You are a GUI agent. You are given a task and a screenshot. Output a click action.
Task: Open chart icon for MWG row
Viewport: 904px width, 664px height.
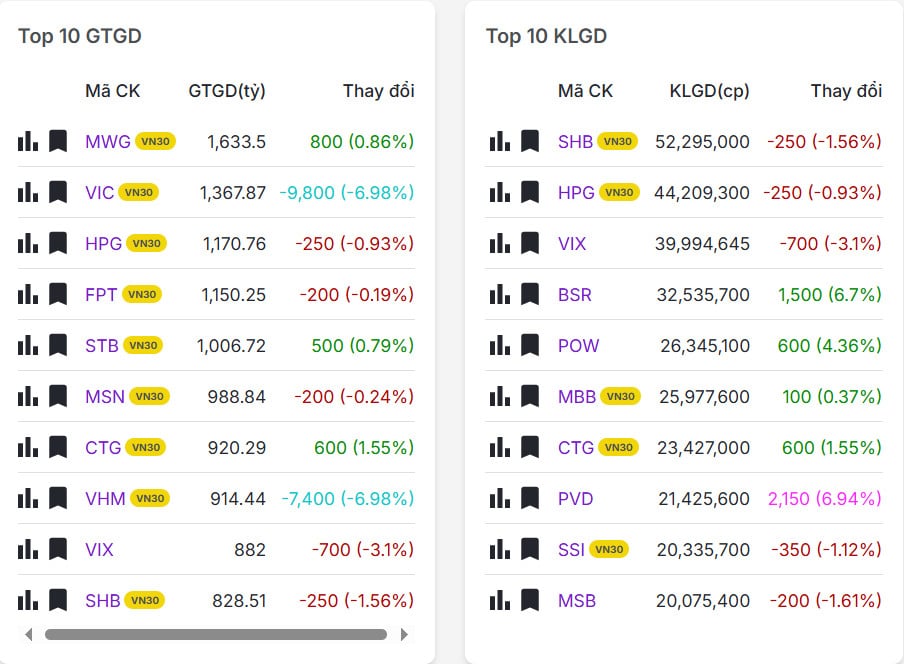pos(28,141)
